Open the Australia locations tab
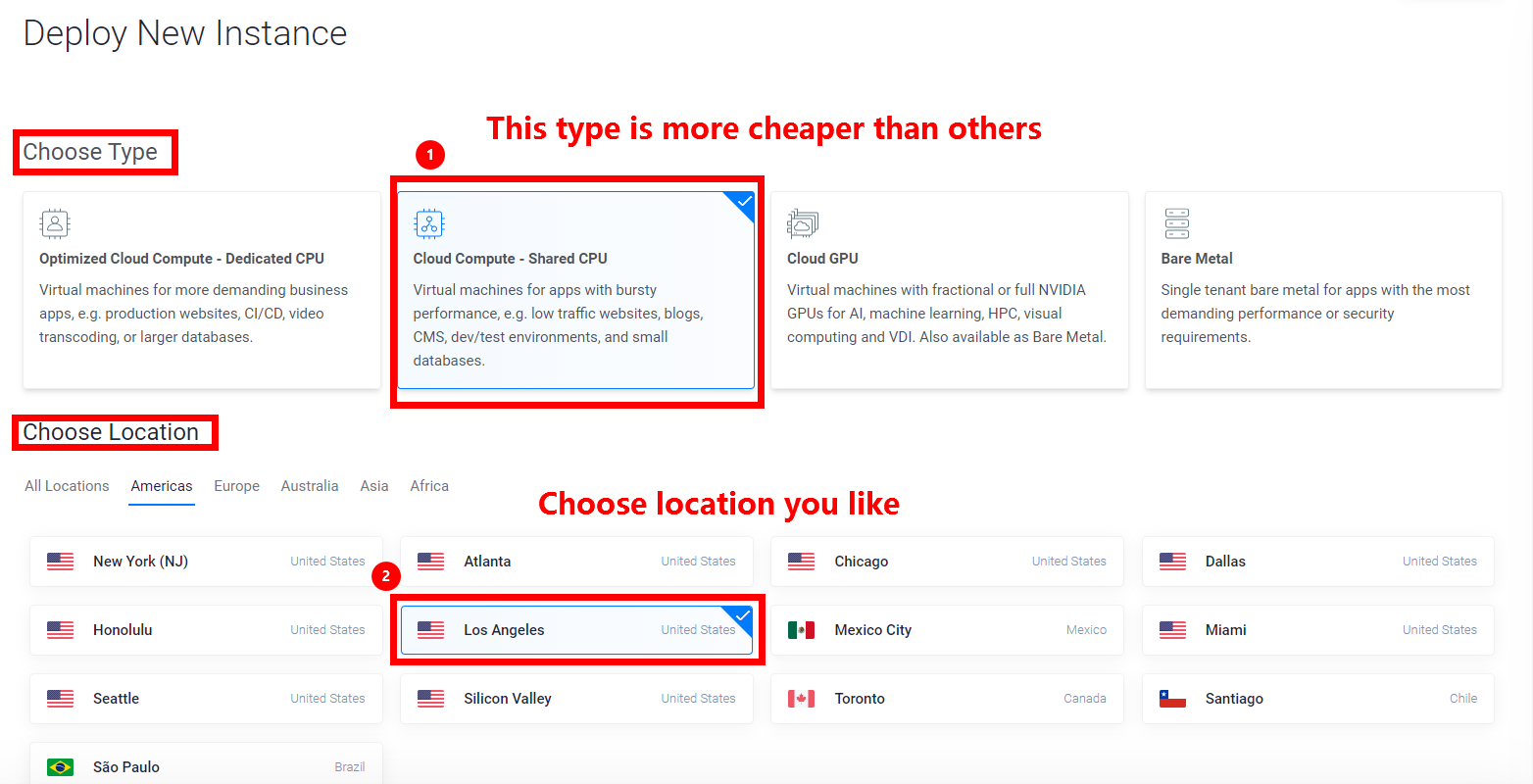Screen dimensions: 1533x784 310,486
